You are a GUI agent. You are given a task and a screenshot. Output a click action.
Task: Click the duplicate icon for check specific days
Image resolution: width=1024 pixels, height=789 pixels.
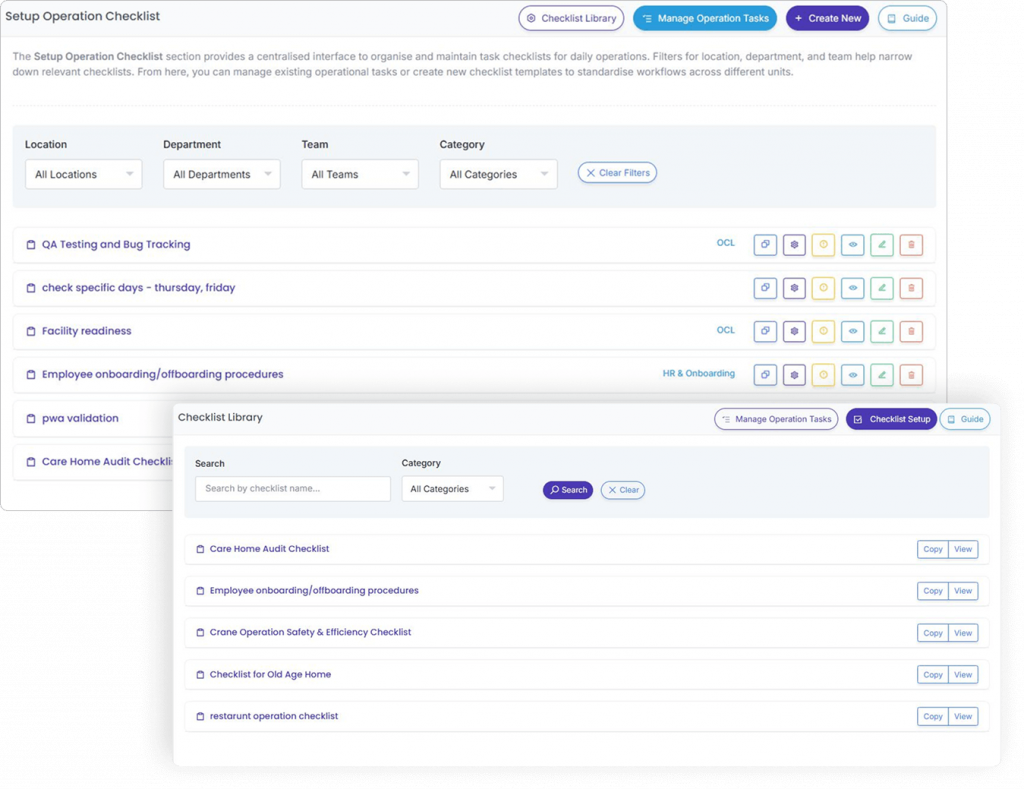point(765,288)
